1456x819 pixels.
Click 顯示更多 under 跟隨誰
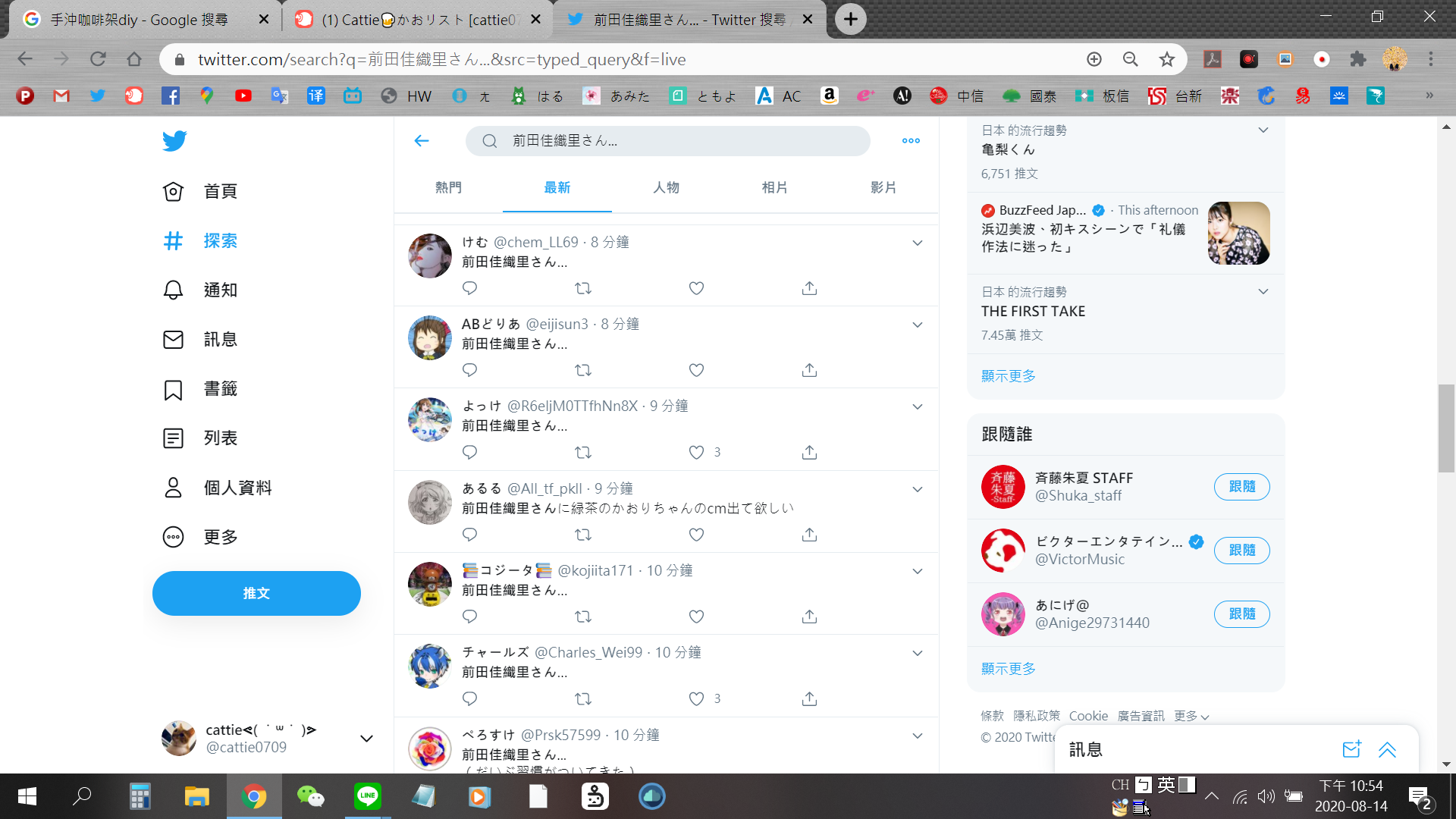1008,669
